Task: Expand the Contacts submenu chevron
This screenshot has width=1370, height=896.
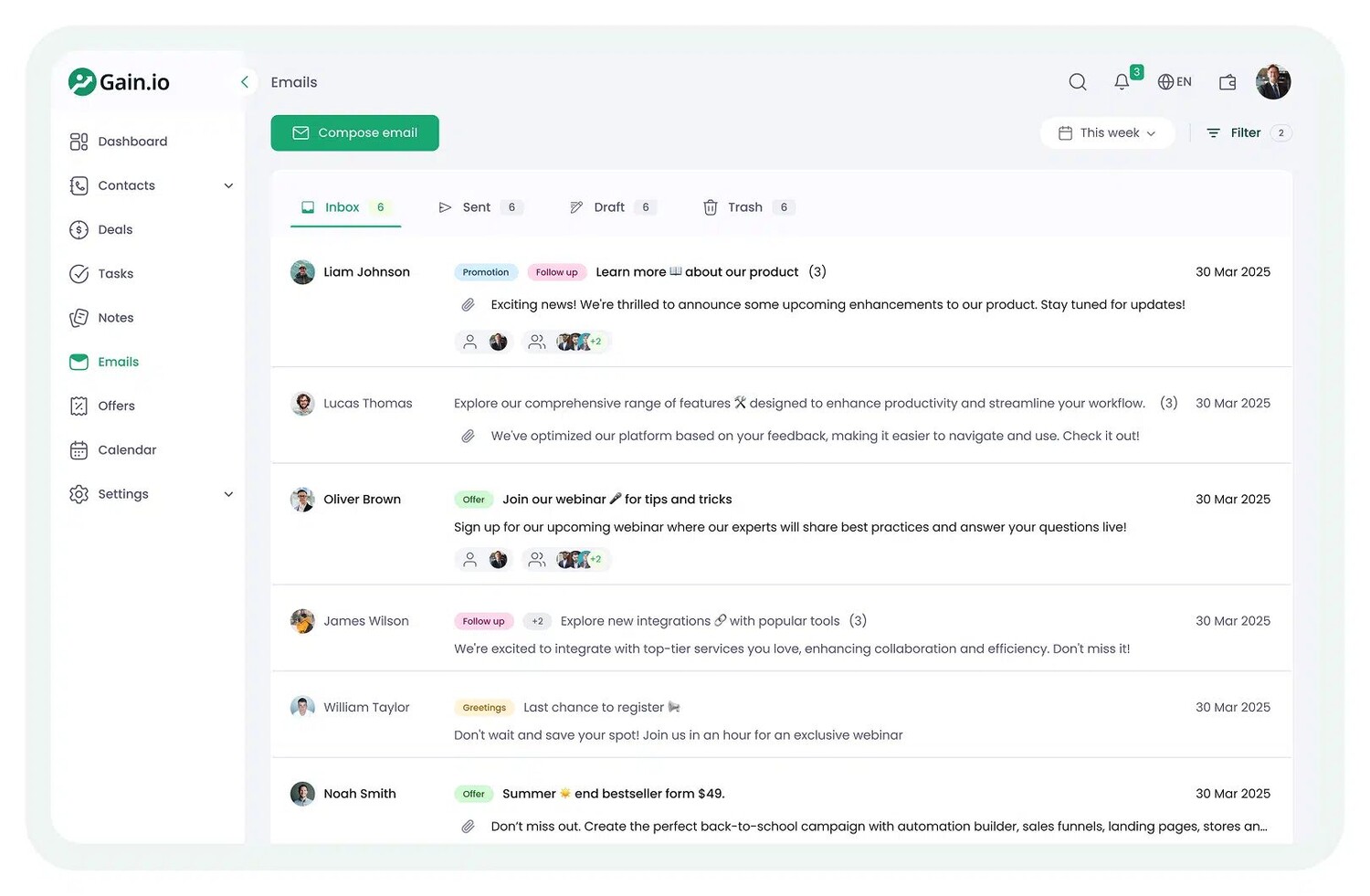Action: click(228, 185)
